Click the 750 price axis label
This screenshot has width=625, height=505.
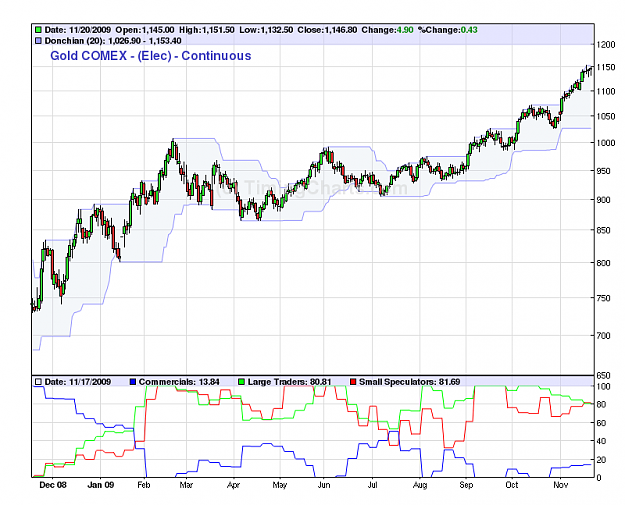[603, 298]
